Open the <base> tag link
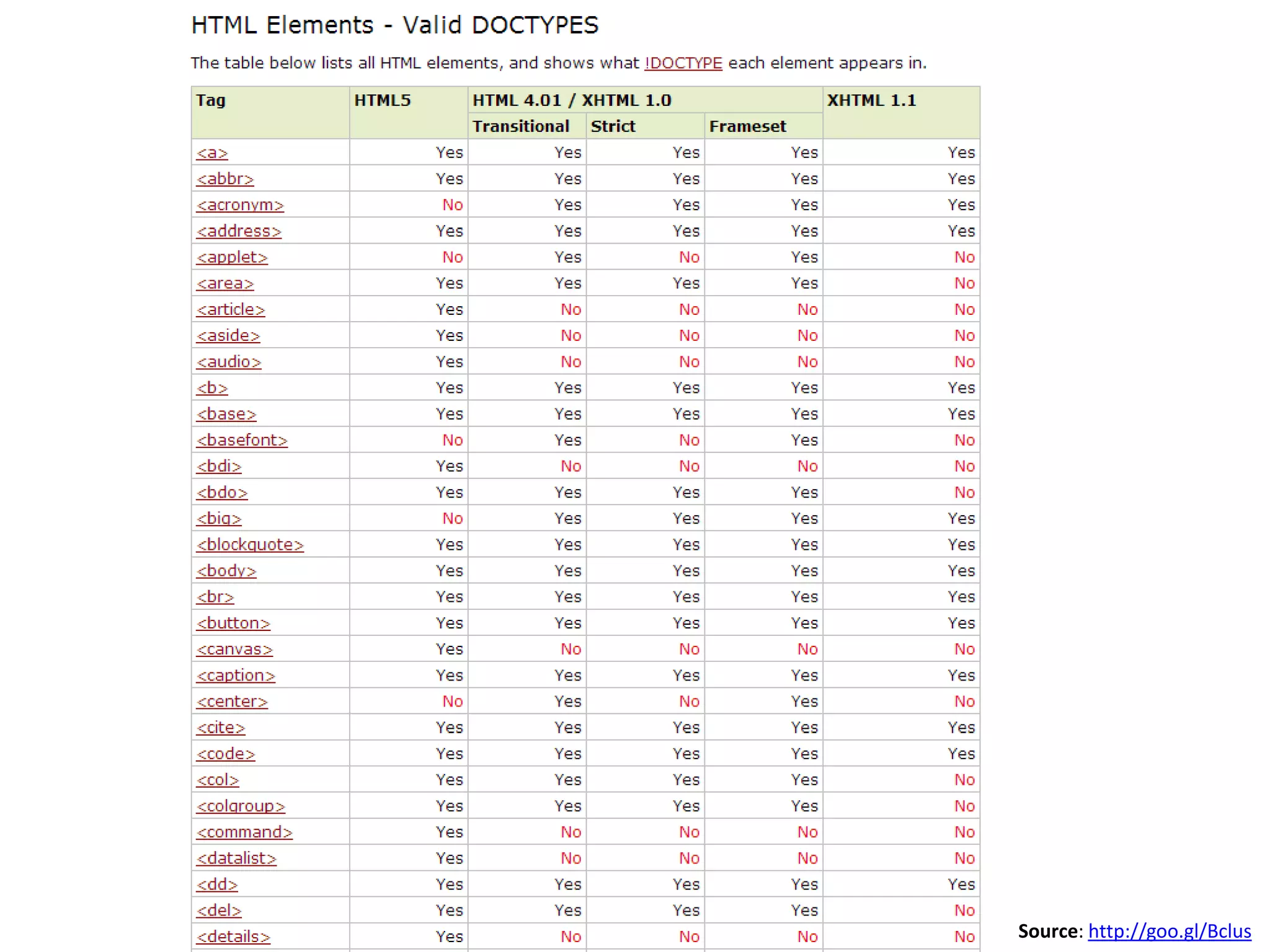This screenshot has width=1270, height=952. 226,414
